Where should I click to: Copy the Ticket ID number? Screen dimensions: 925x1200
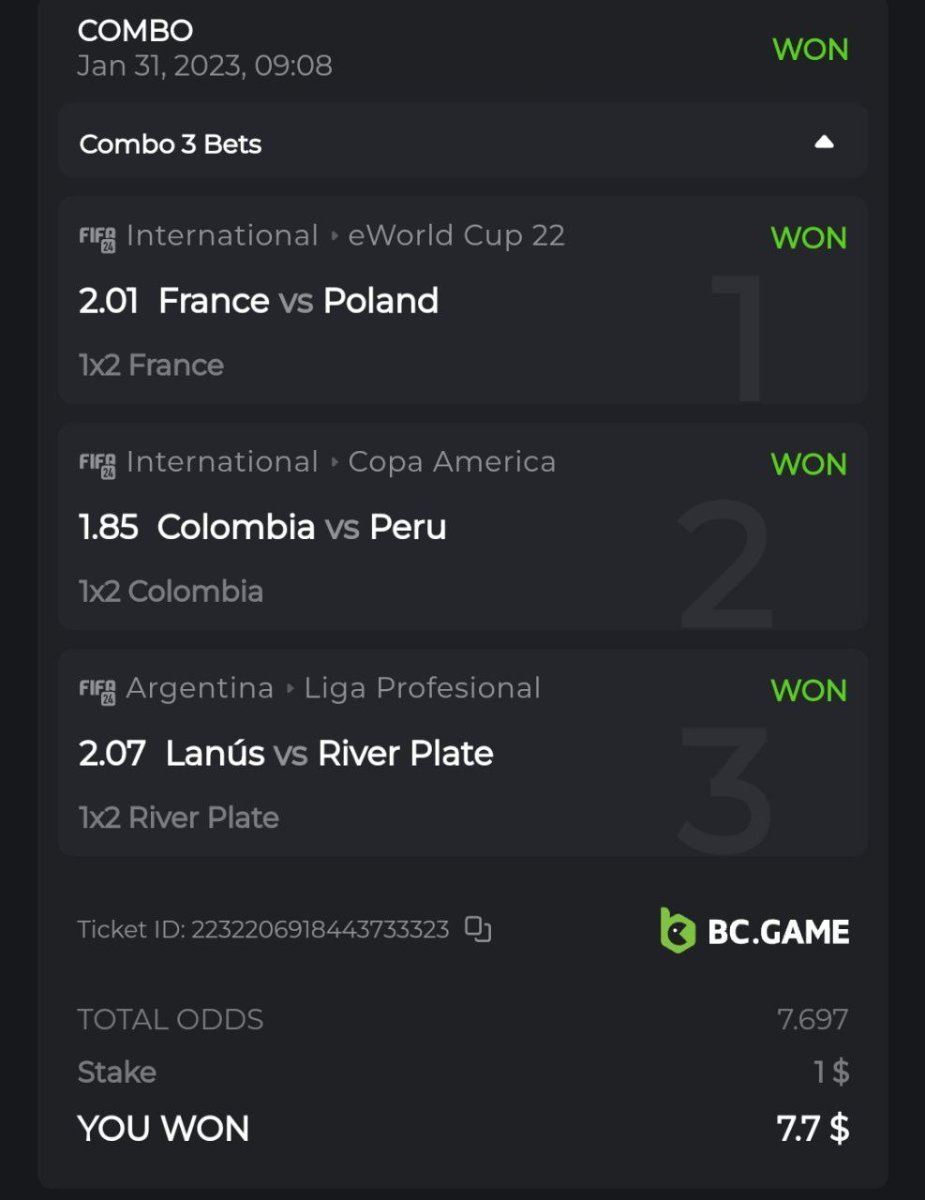point(478,930)
